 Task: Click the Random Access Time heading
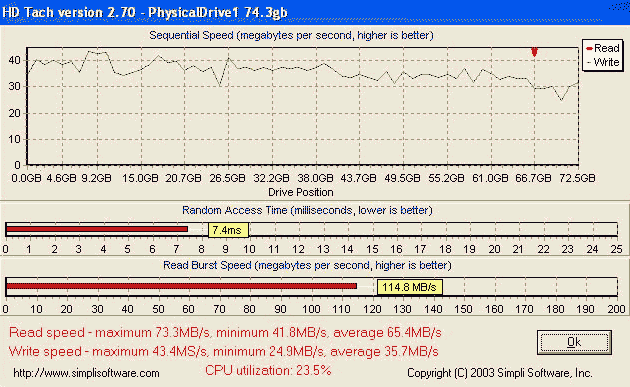coord(307,210)
